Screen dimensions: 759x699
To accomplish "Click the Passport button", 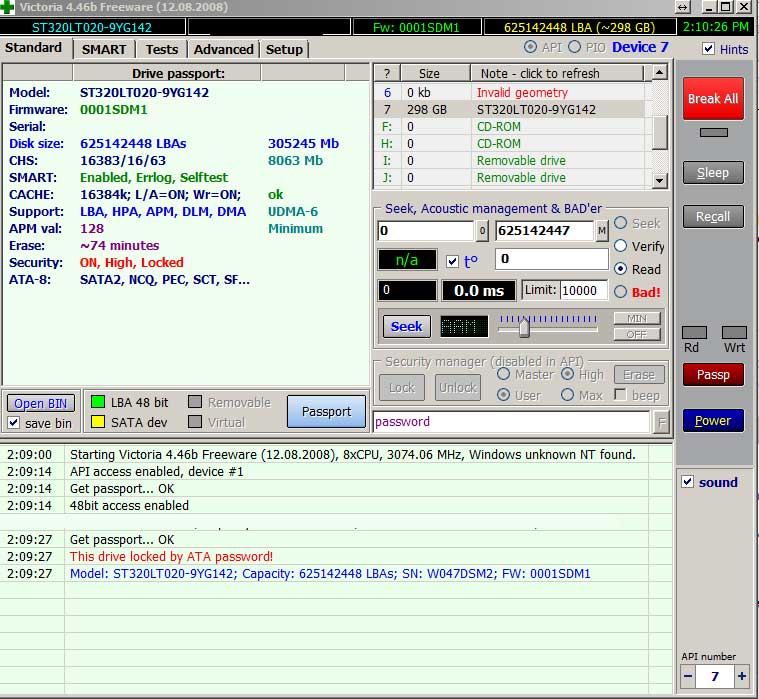I will click(x=326, y=411).
